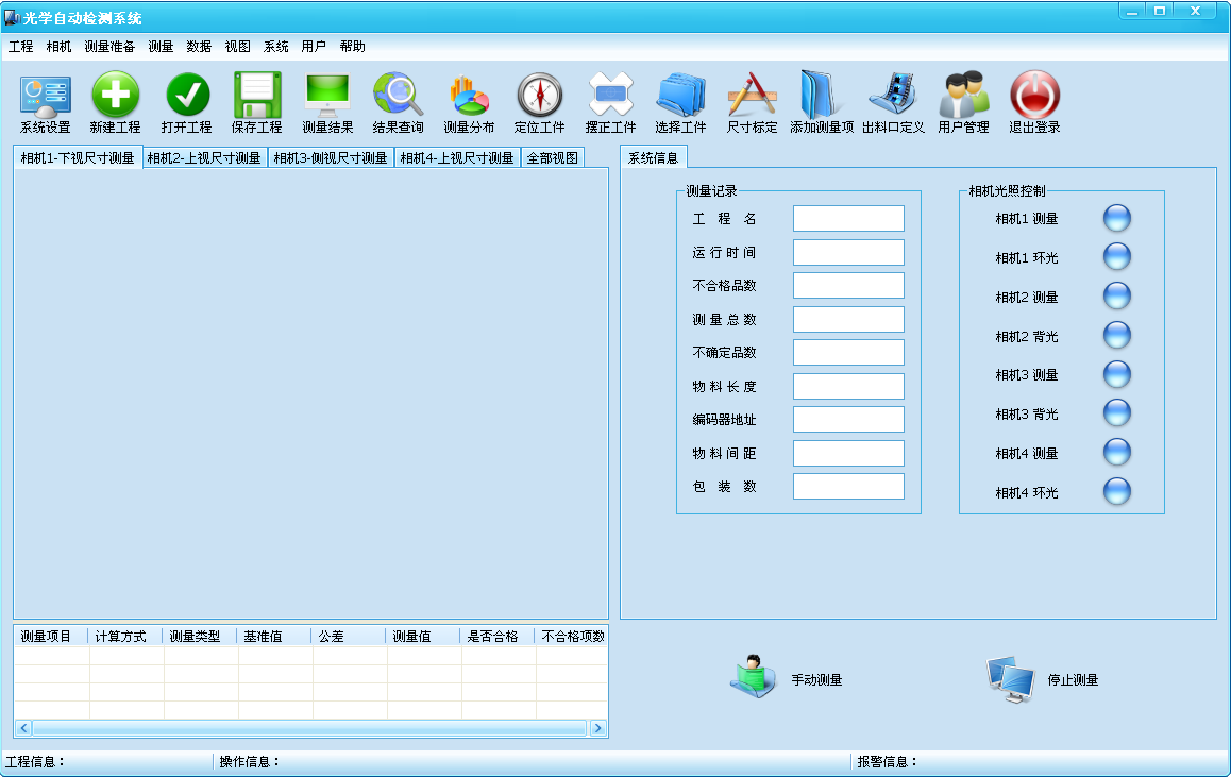Switch to 全部视图 tab
The image size is (1231, 777).
(x=552, y=158)
